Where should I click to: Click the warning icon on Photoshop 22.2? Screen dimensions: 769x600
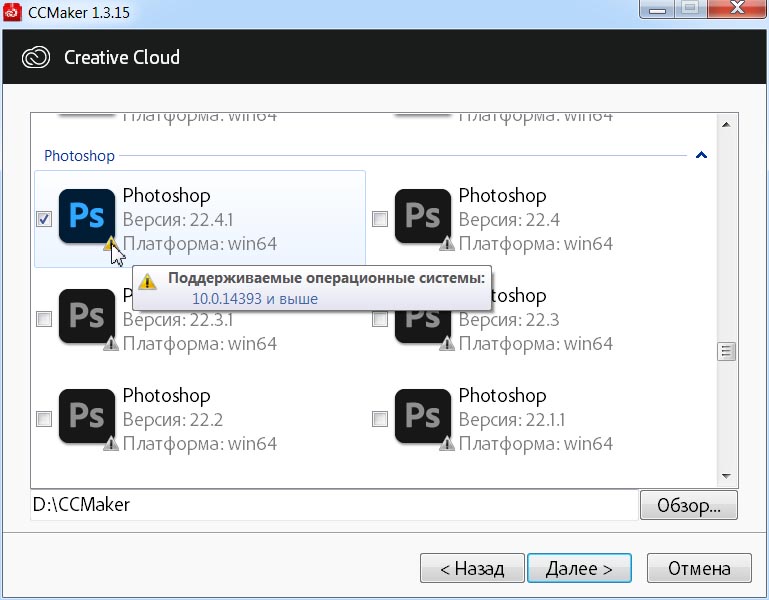pos(111,443)
